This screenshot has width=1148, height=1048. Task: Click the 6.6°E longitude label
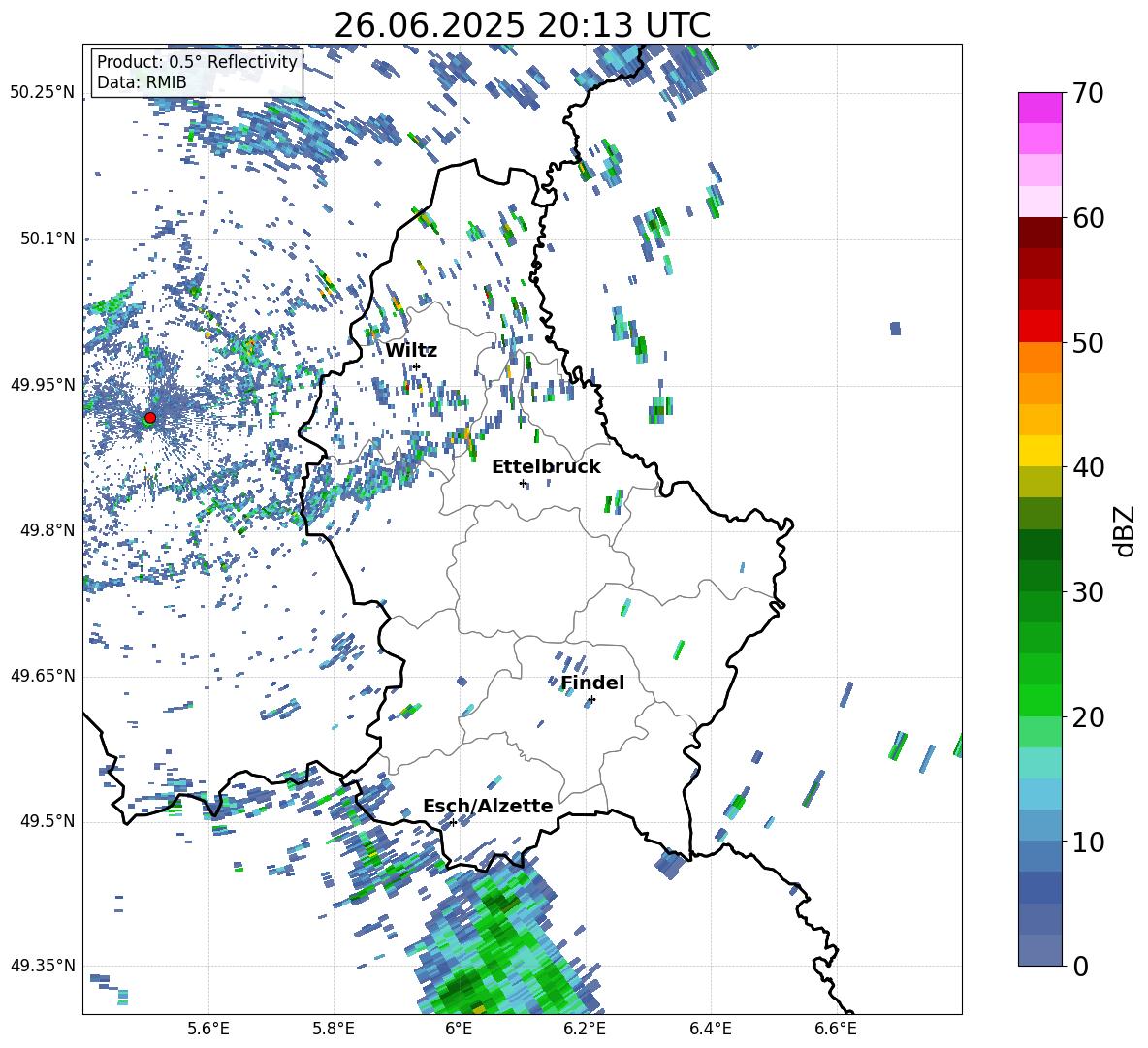836,1029
